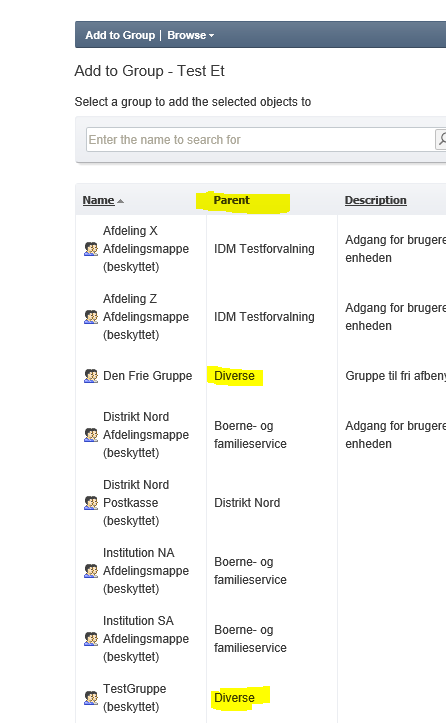Click the group icon next to TestGruppe
The height and width of the screenshot is (723, 446).
pyautogui.click(x=91, y=698)
